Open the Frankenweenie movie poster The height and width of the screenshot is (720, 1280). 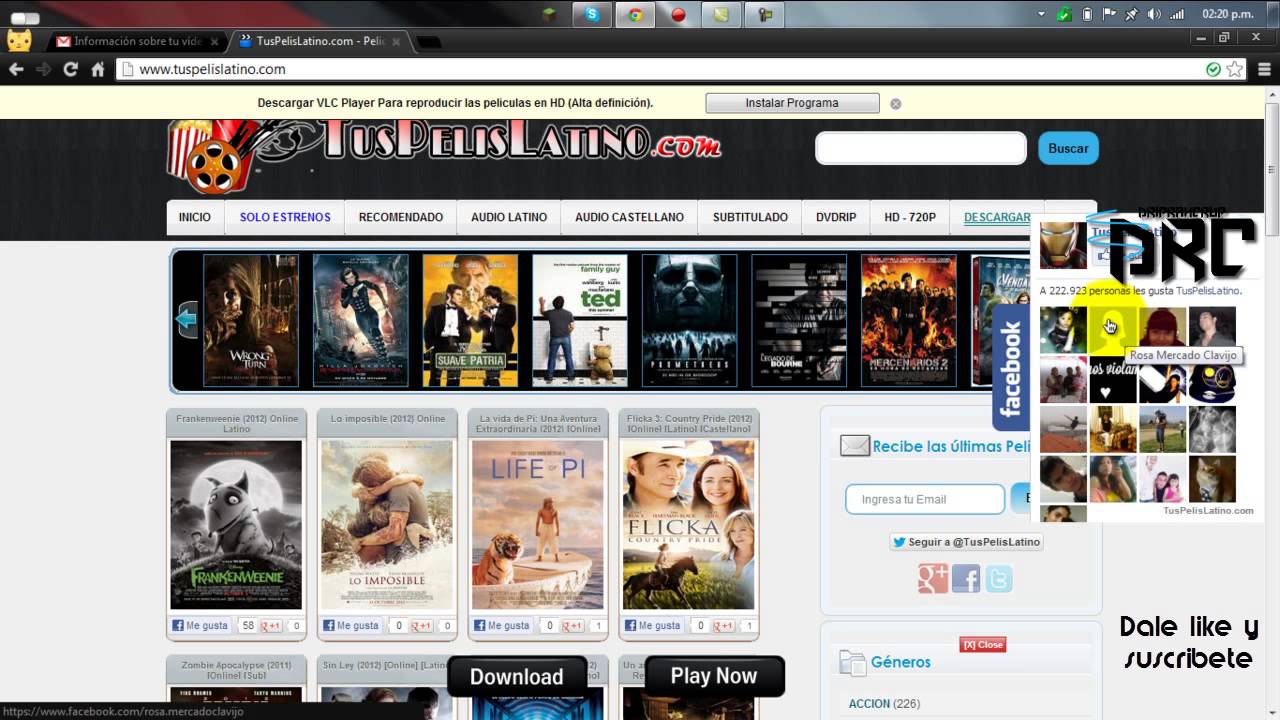pos(236,525)
